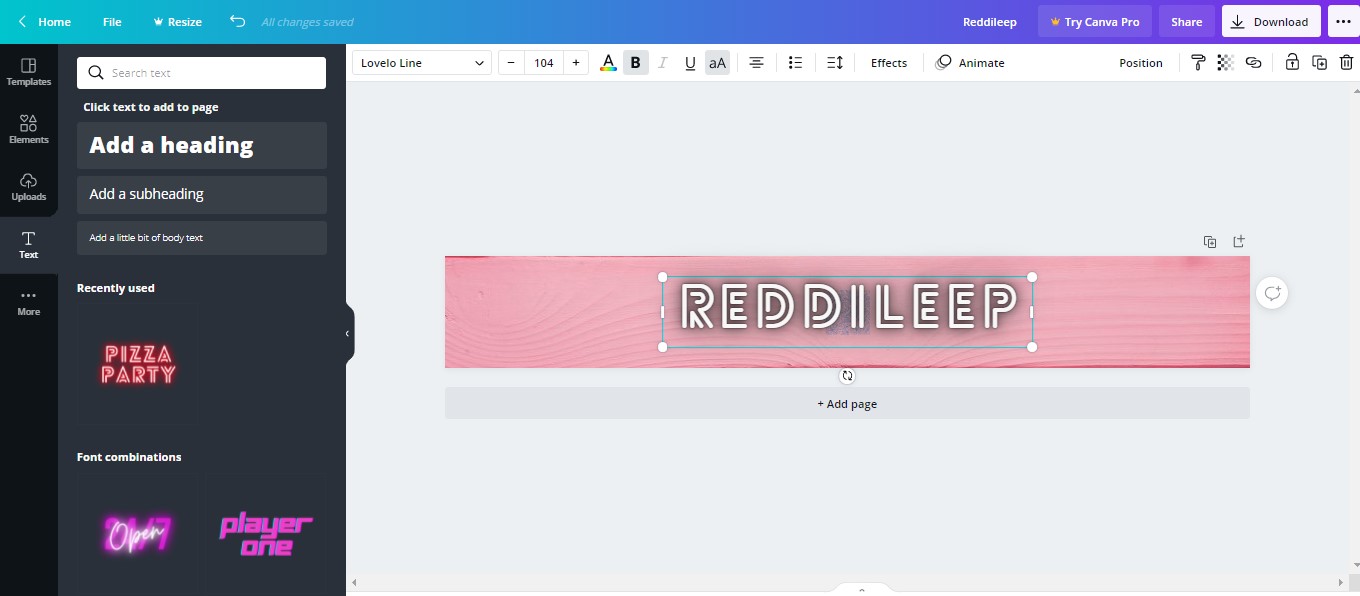
Task: Edit the Reddileep design title
Action: (988, 22)
